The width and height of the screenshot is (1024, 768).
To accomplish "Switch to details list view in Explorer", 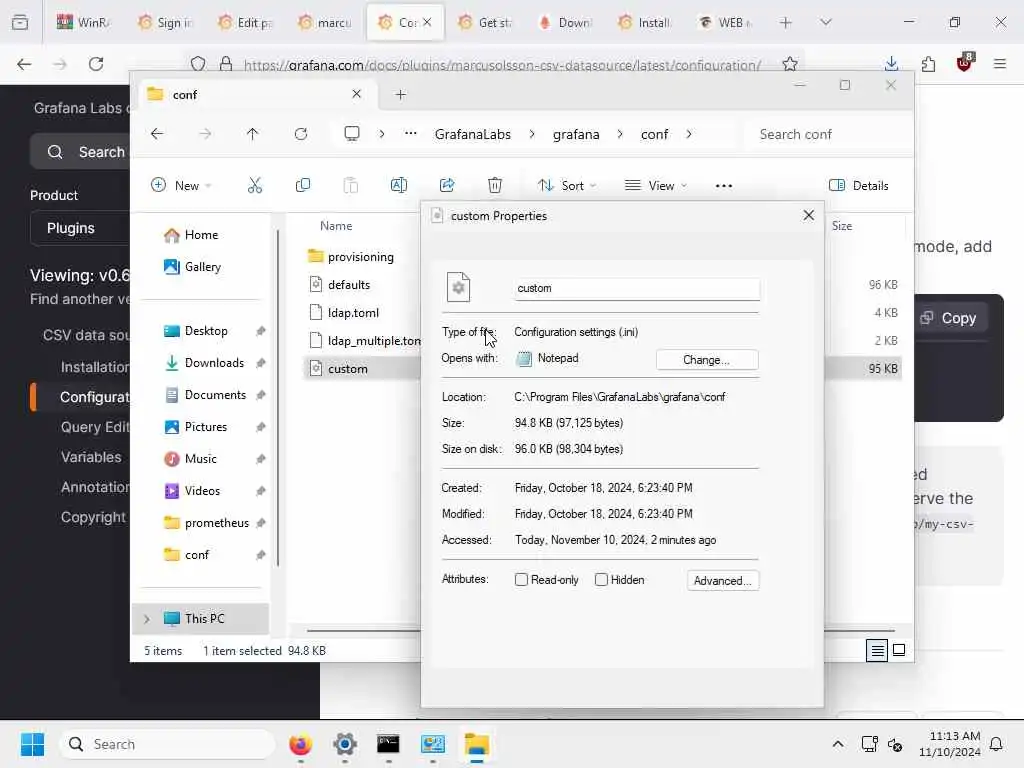I will (877, 650).
